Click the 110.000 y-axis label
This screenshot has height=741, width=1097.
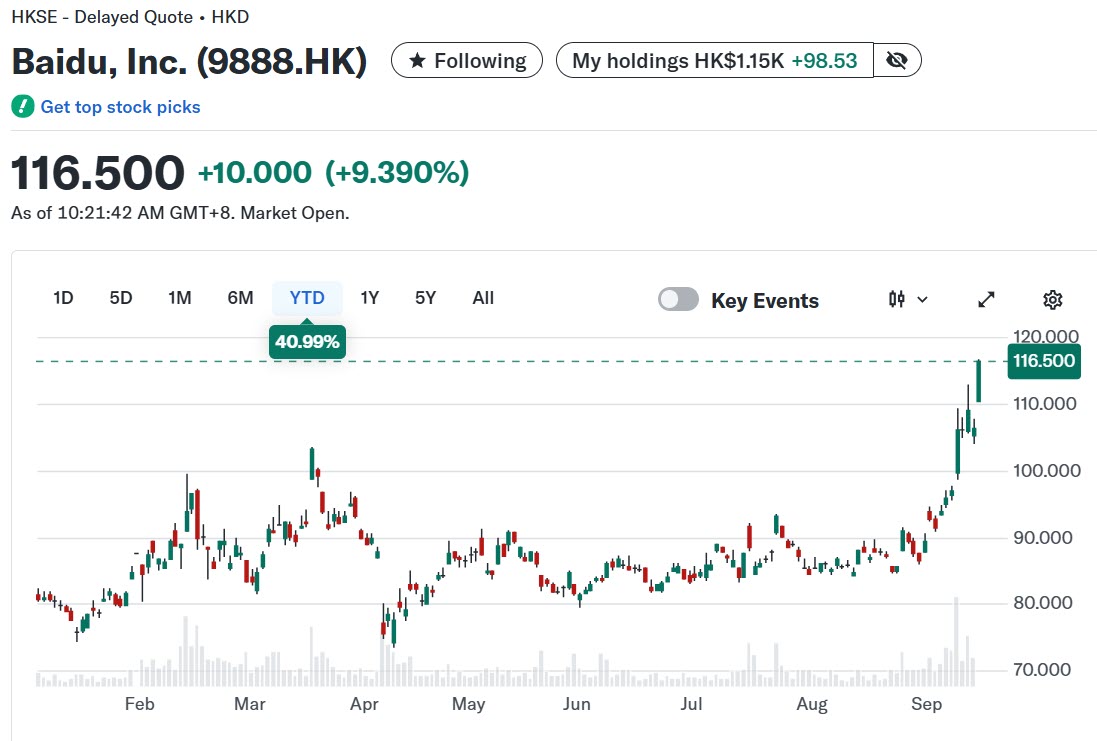[x=1045, y=404]
